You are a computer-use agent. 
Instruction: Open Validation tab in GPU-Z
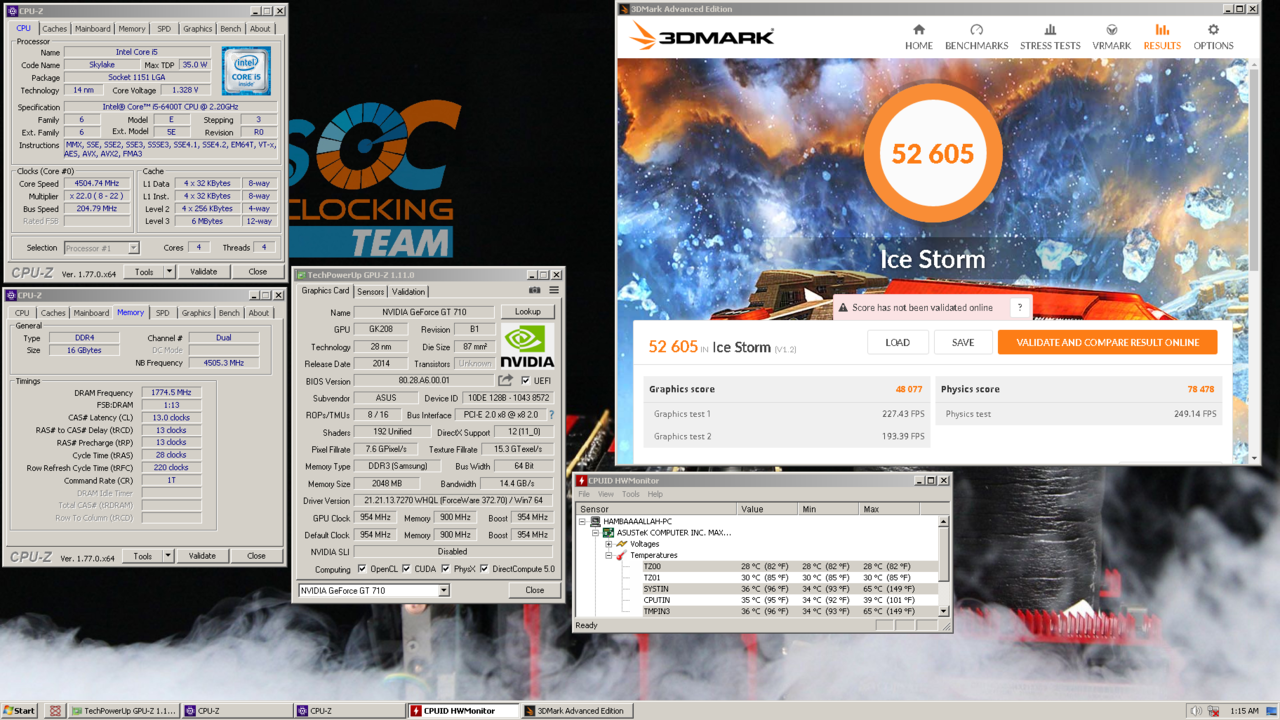408,292
